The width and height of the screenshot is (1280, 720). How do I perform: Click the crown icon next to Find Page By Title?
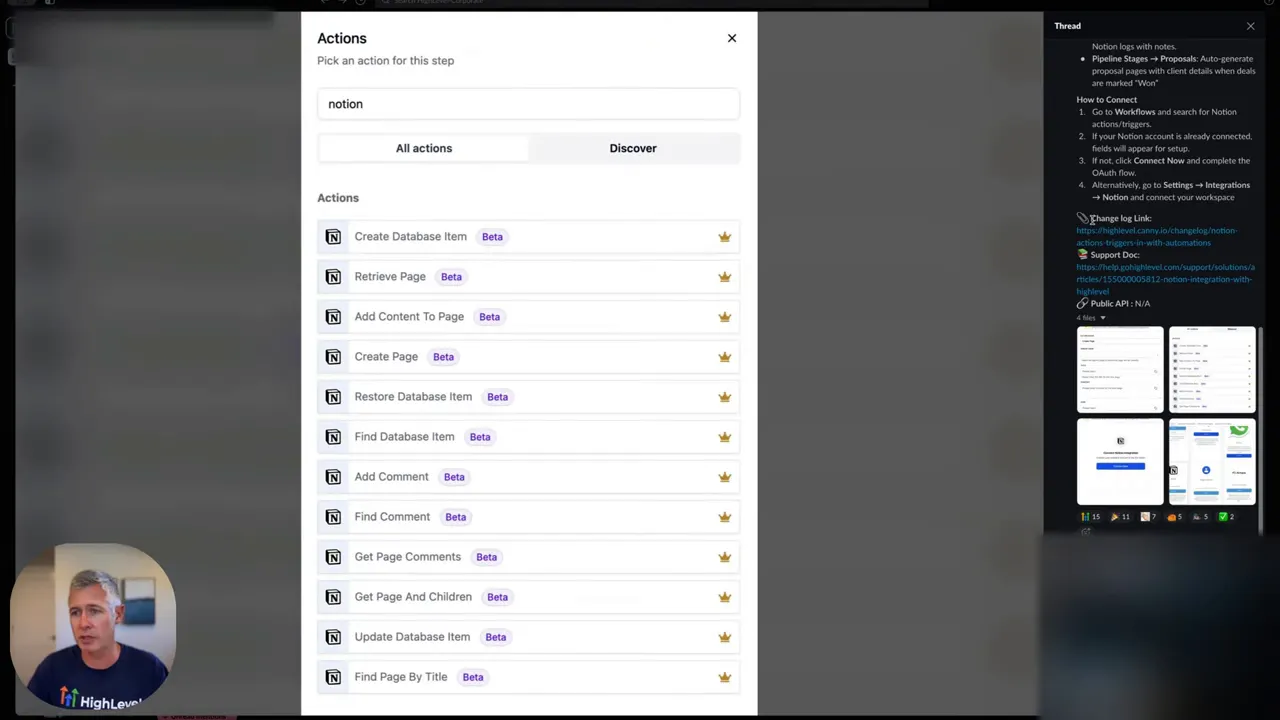click(x=724, y=676)
